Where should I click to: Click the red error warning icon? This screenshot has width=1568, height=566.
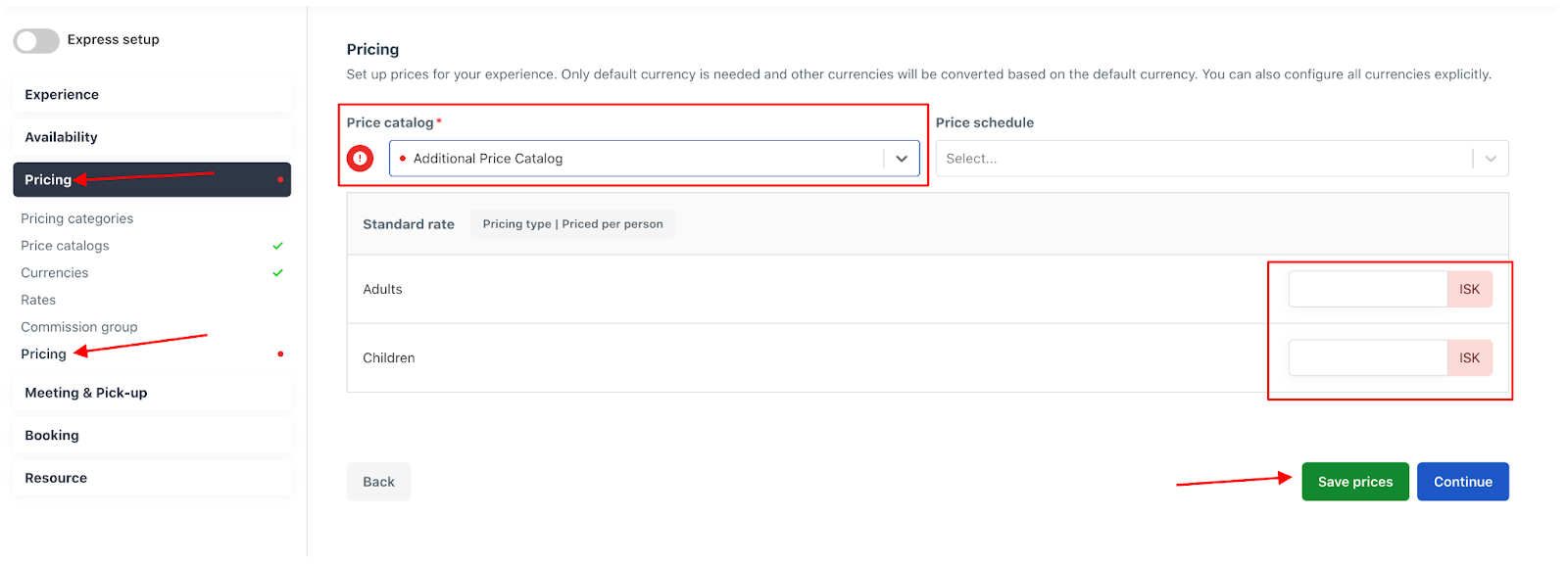(360, 158)
